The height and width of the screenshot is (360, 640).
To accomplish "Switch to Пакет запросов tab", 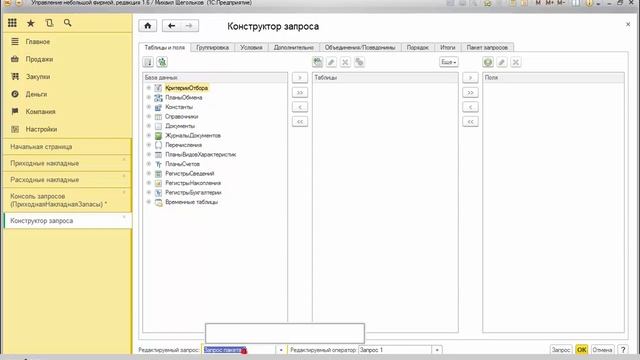I will tap(487, 47).
